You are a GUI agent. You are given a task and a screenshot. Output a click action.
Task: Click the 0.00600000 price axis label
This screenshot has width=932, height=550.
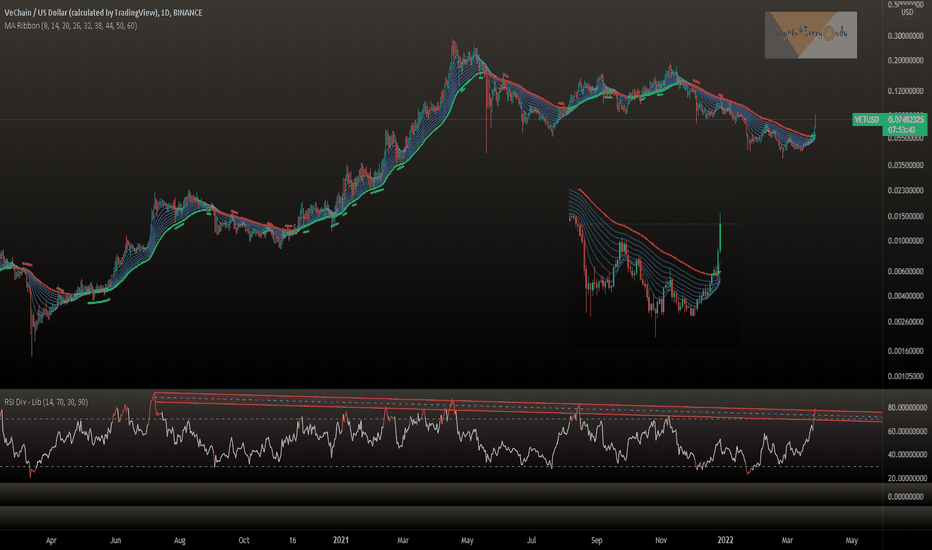pyautogui.click(x=906, y=271)
